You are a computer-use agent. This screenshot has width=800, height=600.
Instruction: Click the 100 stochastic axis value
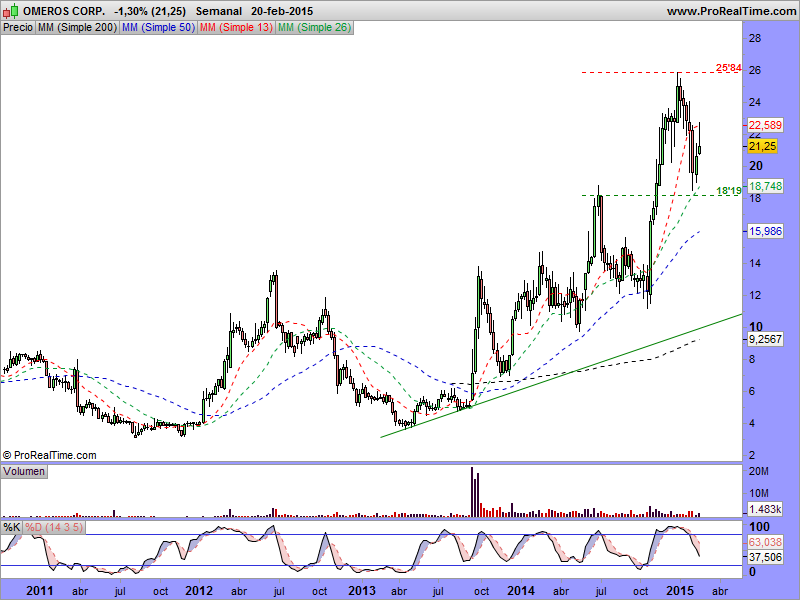[759, 527]
